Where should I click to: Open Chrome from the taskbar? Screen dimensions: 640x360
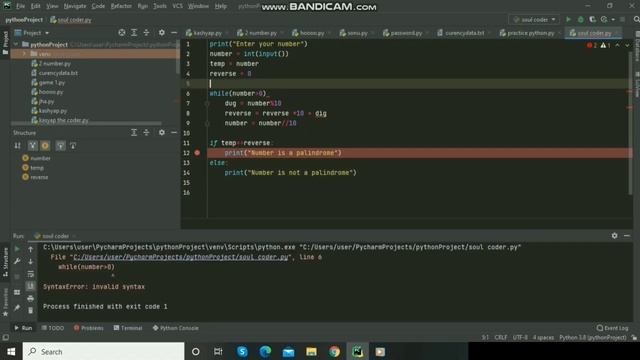pos(334,351)
